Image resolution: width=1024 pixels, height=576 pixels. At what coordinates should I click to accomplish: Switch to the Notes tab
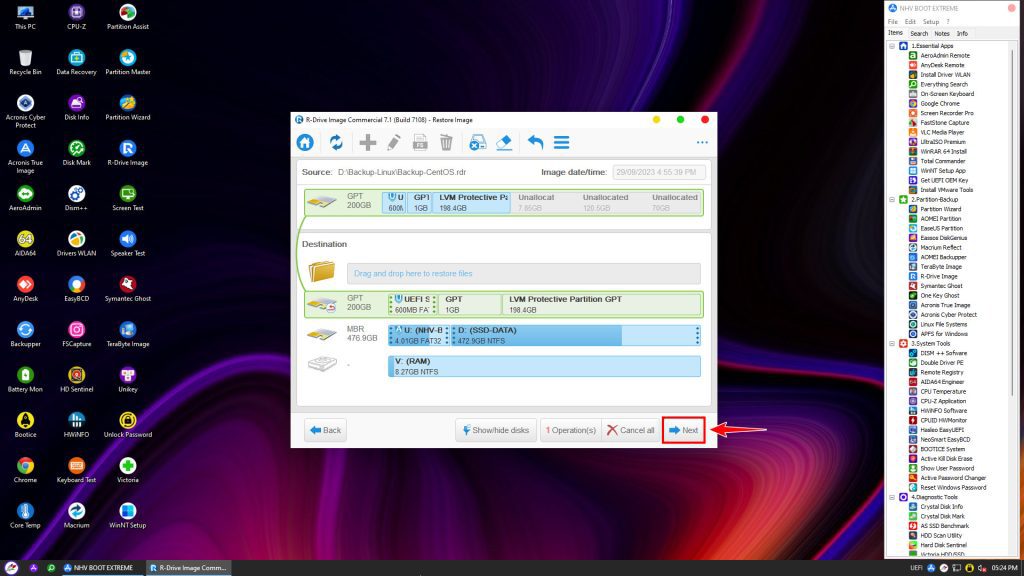(942, 33)
